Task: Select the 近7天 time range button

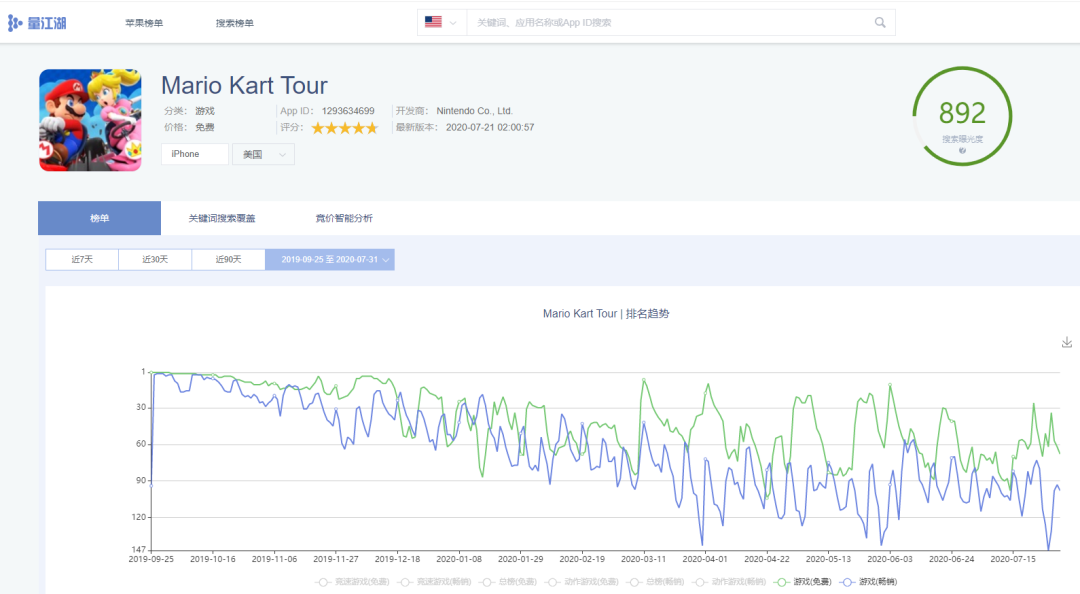Action: (82, 260)
